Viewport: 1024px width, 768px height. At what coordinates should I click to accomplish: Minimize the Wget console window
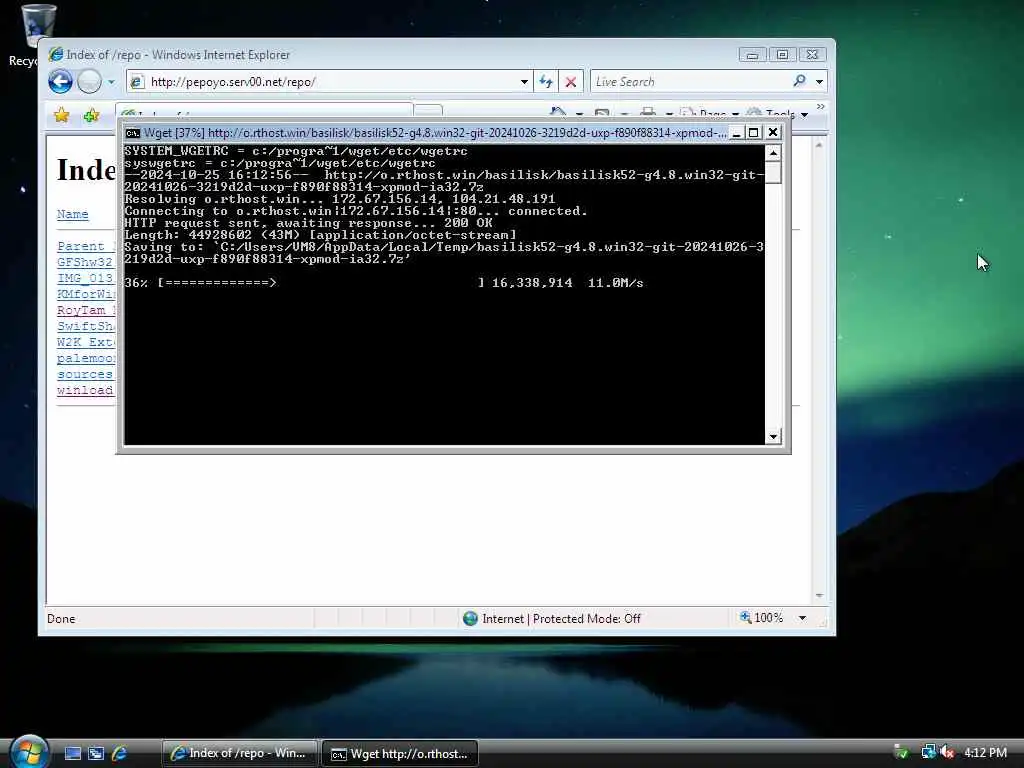pyautogui.click(x=736, y=133)
